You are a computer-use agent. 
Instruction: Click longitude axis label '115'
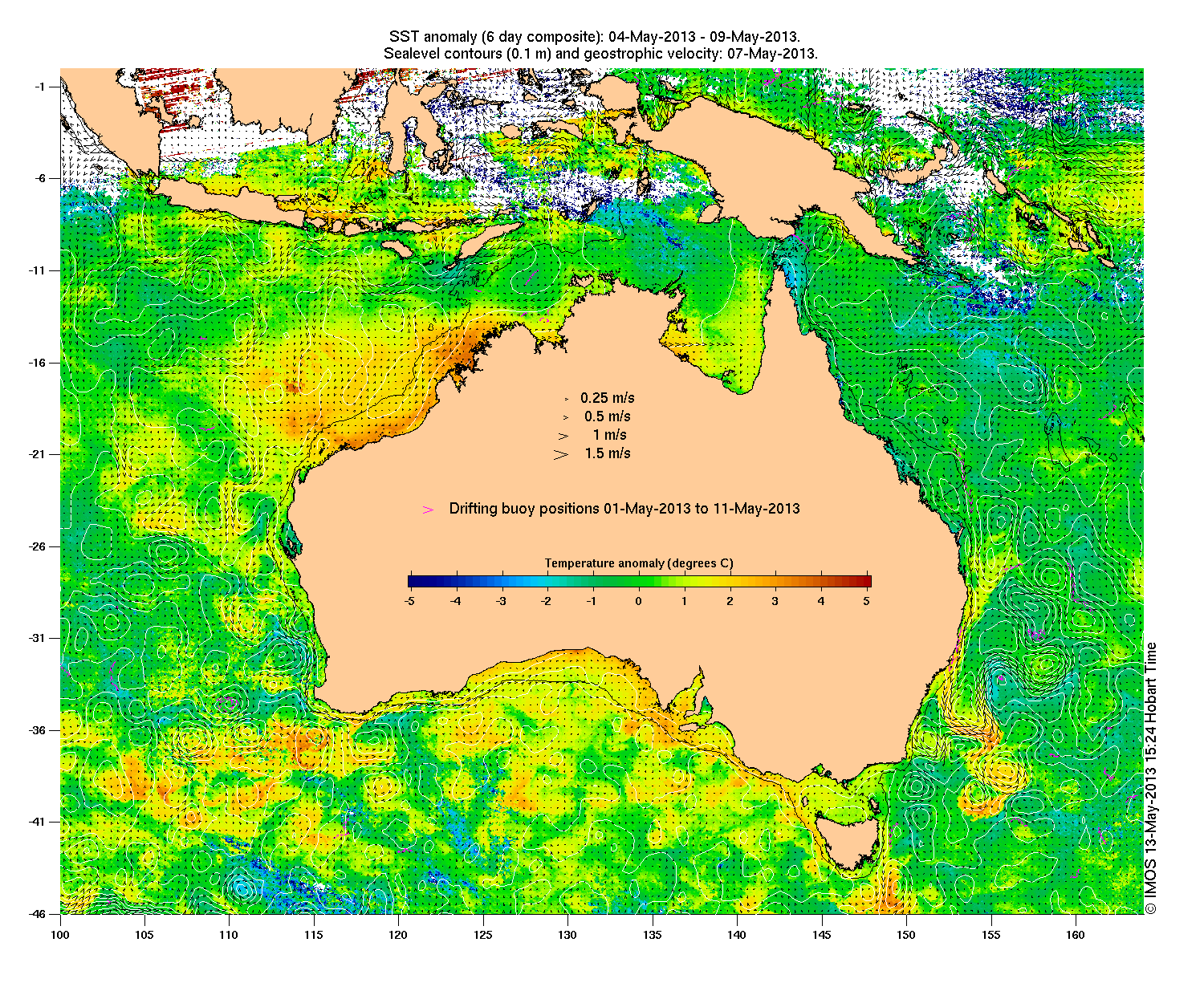(x=314, y=934)
